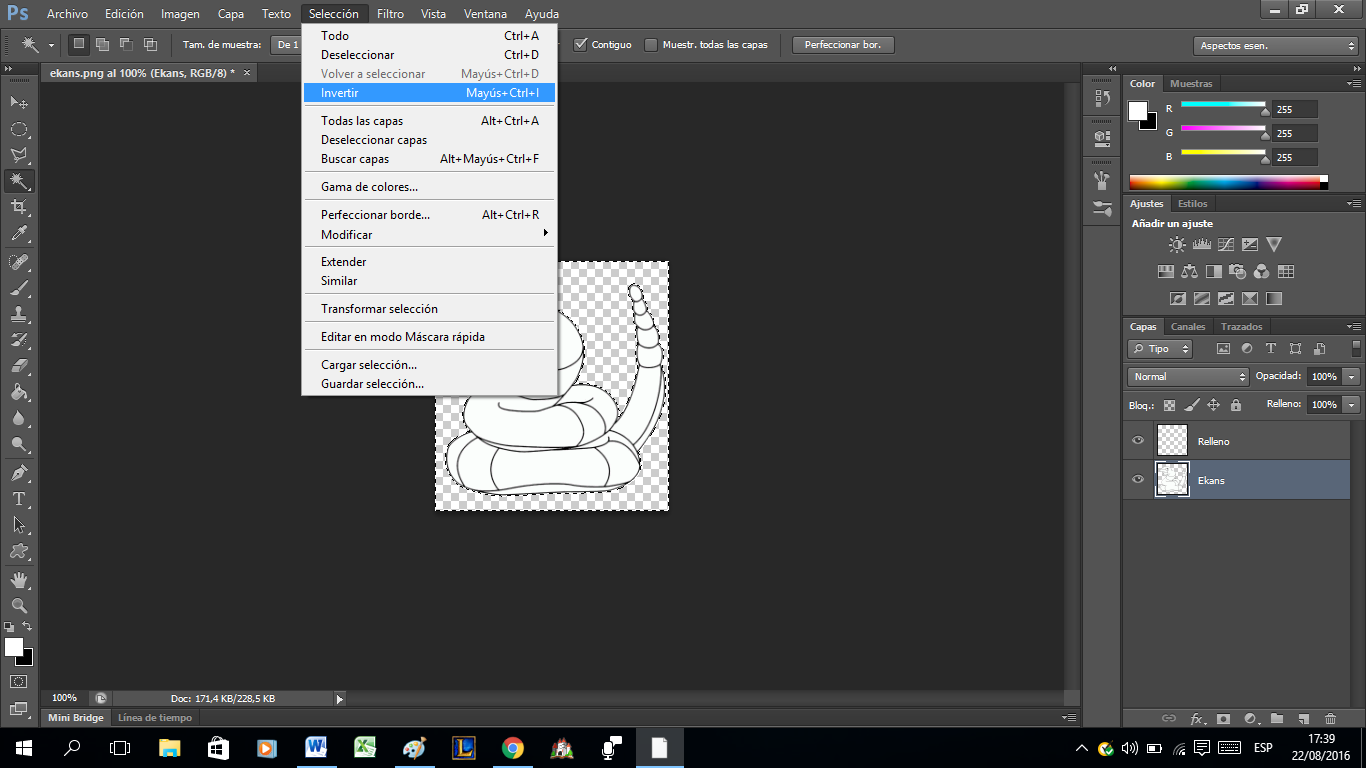1366x768 pixels.
Task: Toggle Quick Mask mode in toolbox
Action: pyautogui.click(x=19, y=682)
